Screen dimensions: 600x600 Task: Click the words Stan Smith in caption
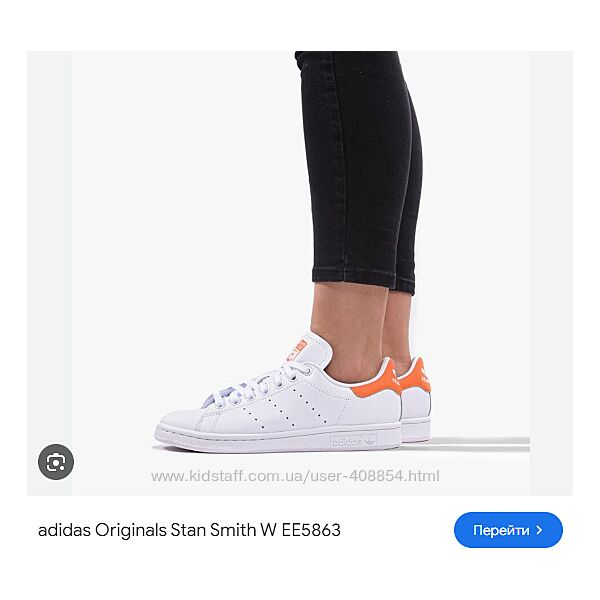[x=213, y=530]
